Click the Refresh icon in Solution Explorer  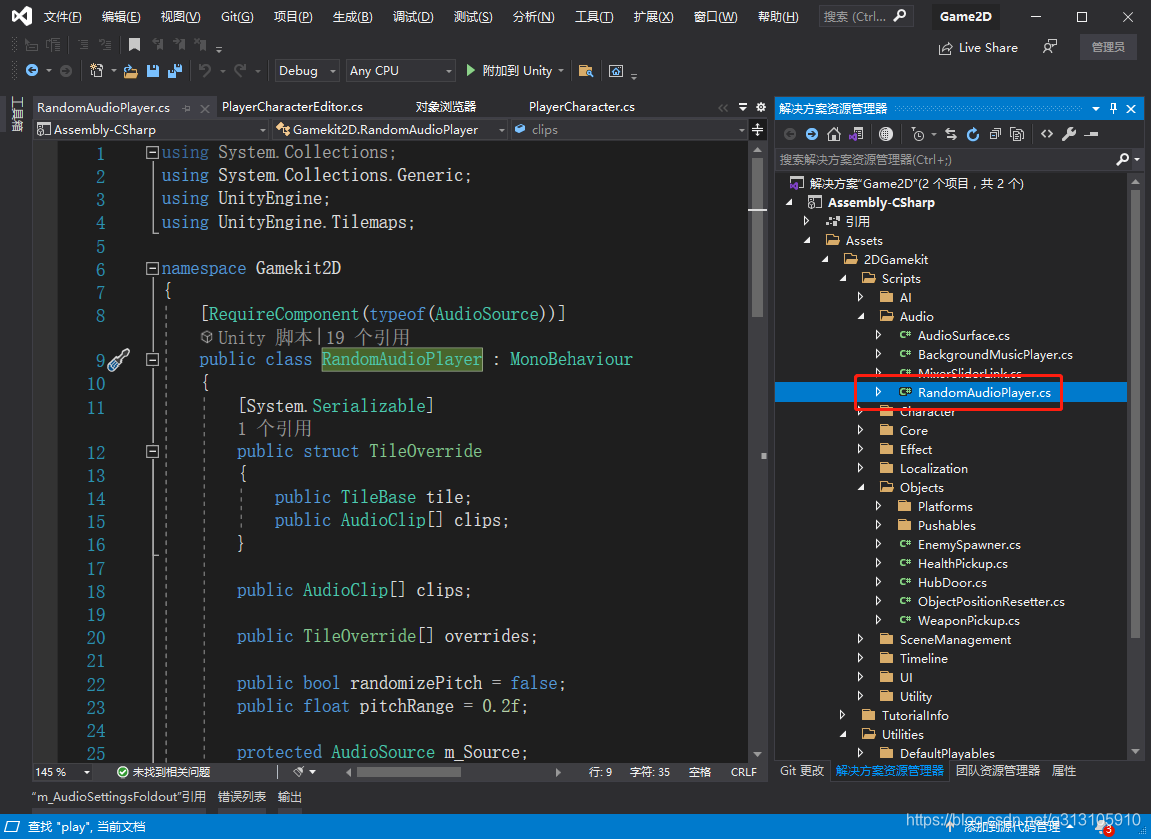click(973, 134)
